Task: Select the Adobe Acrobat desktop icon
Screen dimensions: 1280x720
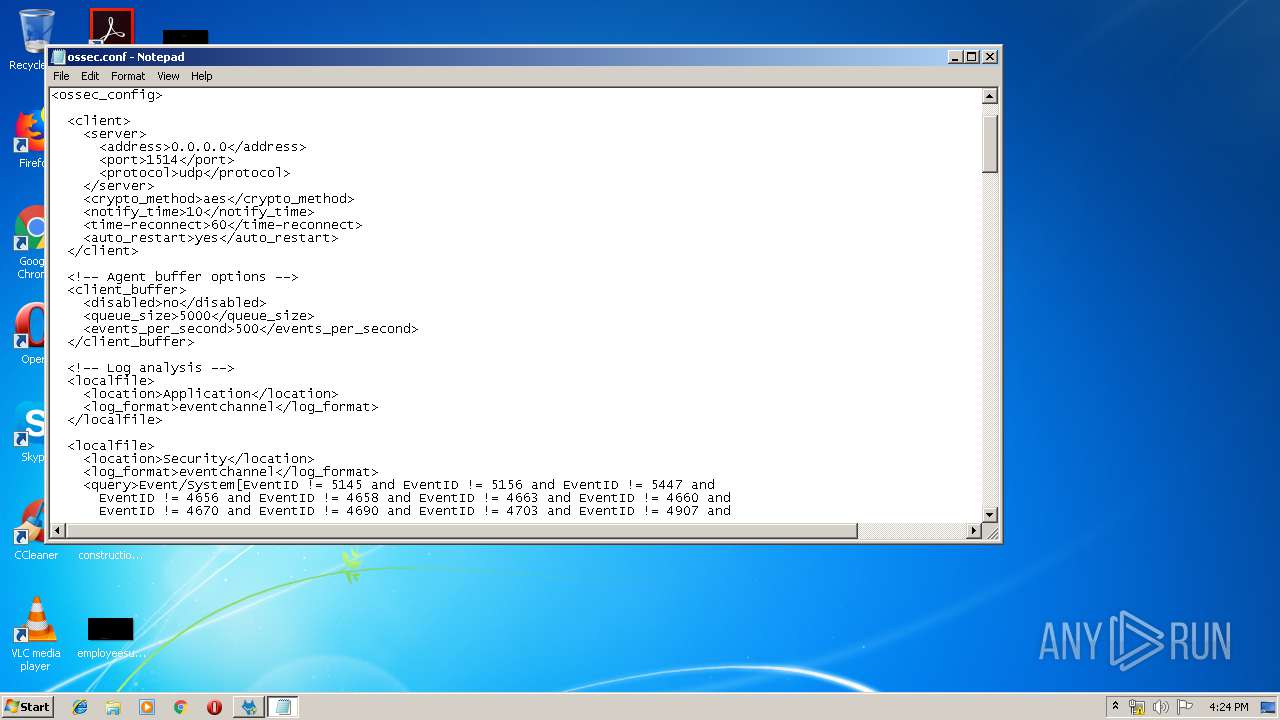Action: [x=111, y=27]
